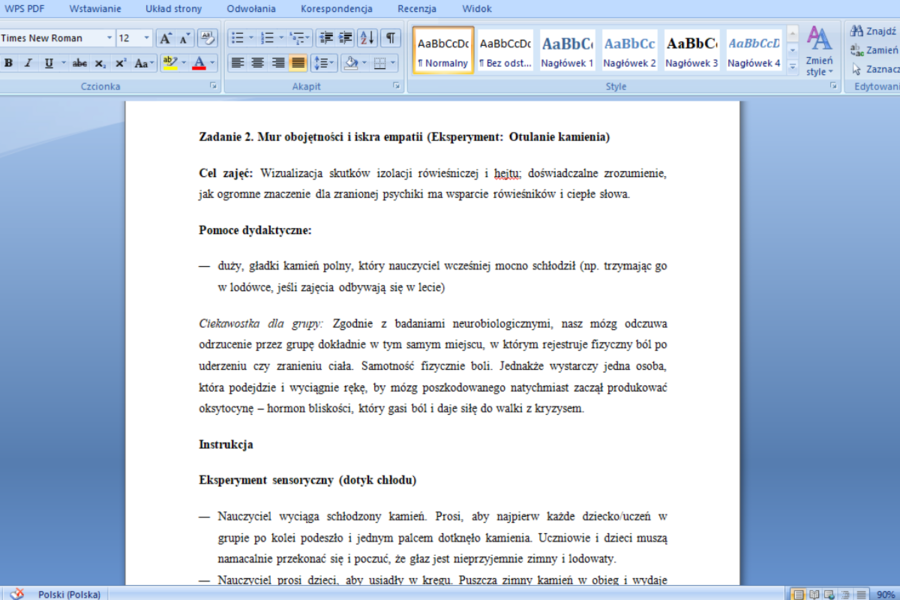Click the Zmień style button

click(x=819, y=52)
